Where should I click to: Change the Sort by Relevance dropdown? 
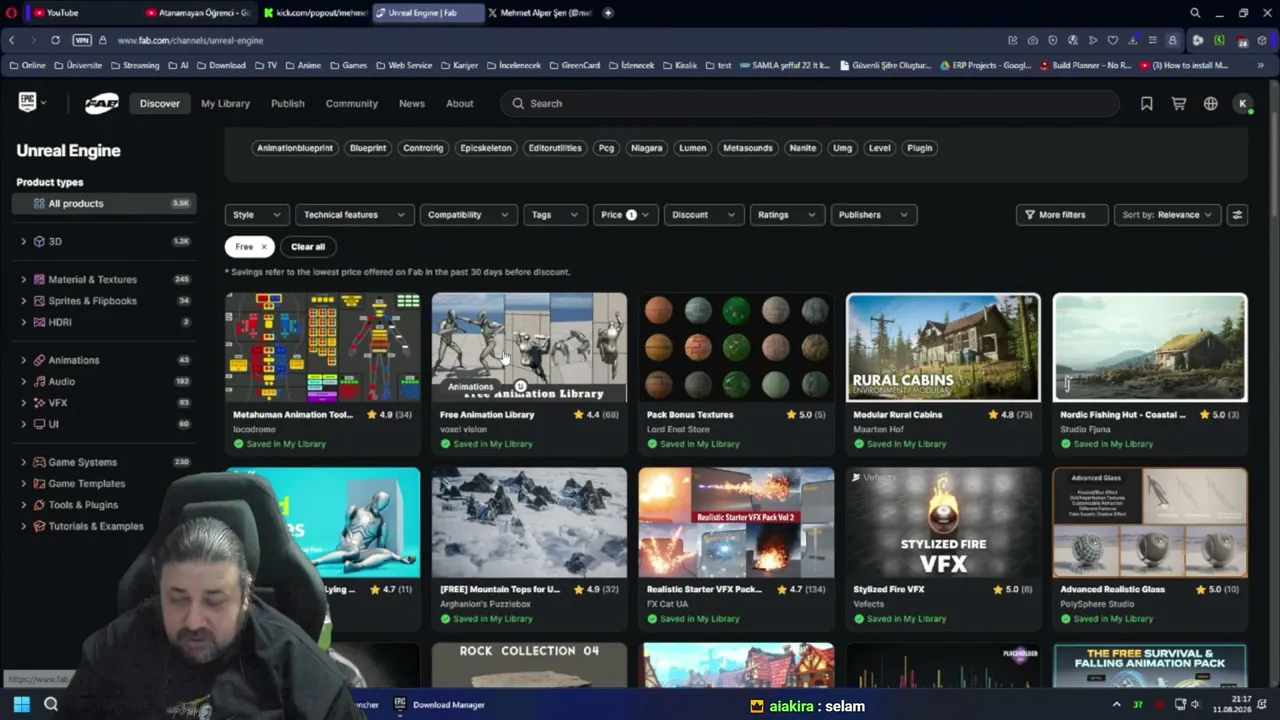[1167, 215]
